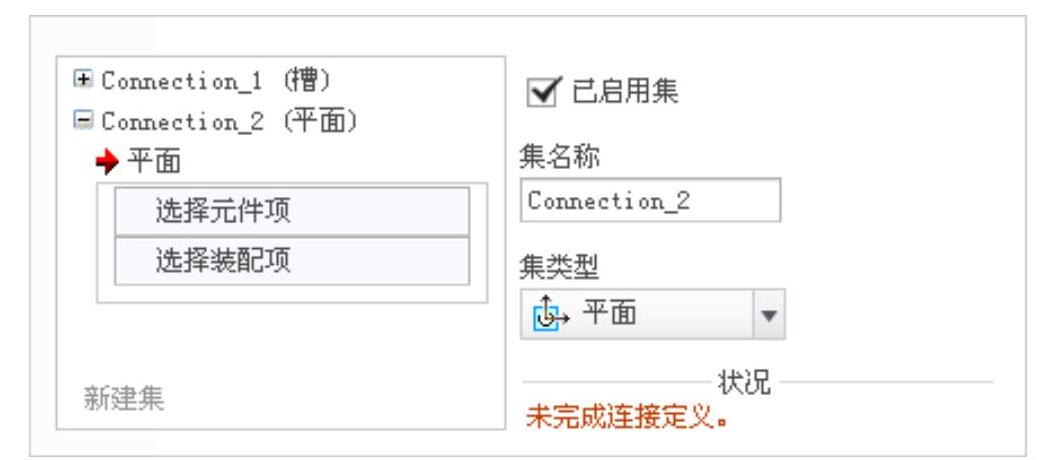The width and height of the screenshot is (1037, 460).
Task: Expand the Connection_1 (槽) set
Action: tap(83, 80)
